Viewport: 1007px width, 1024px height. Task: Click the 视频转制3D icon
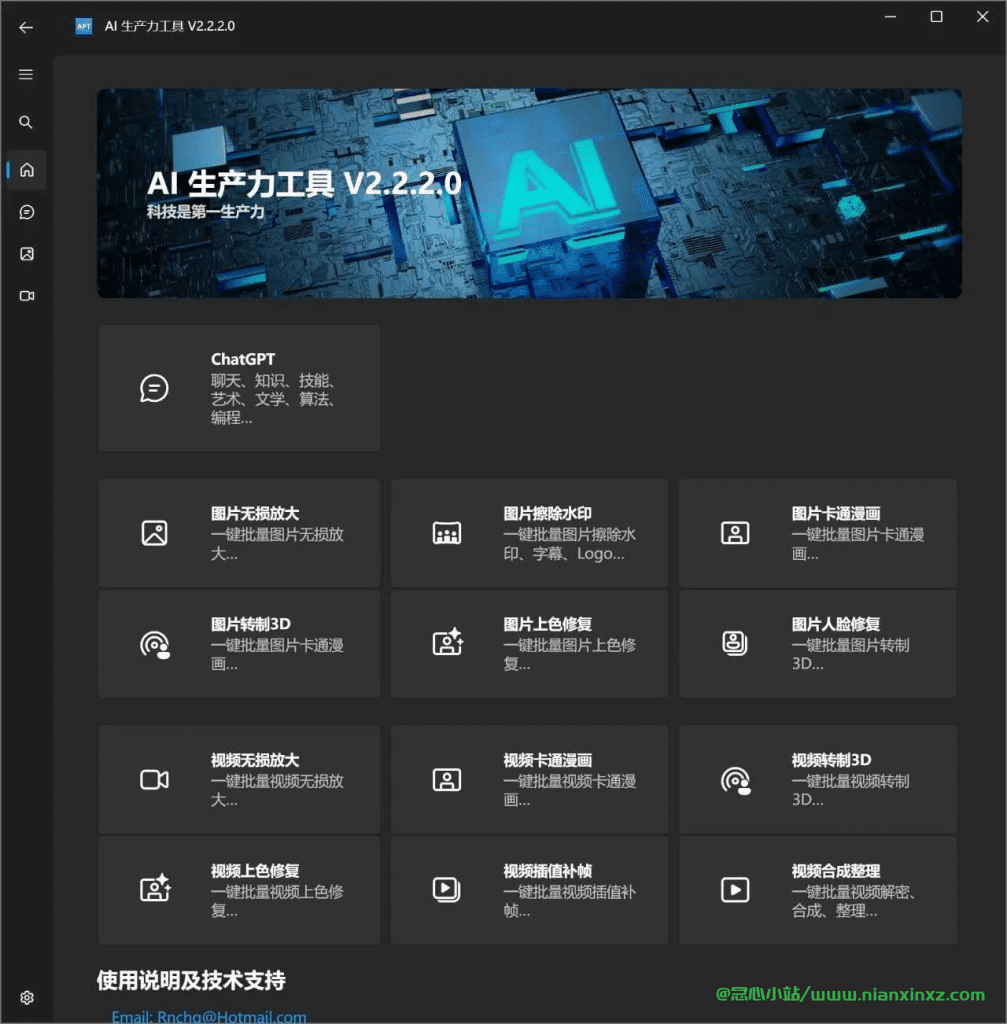point(736,780)
